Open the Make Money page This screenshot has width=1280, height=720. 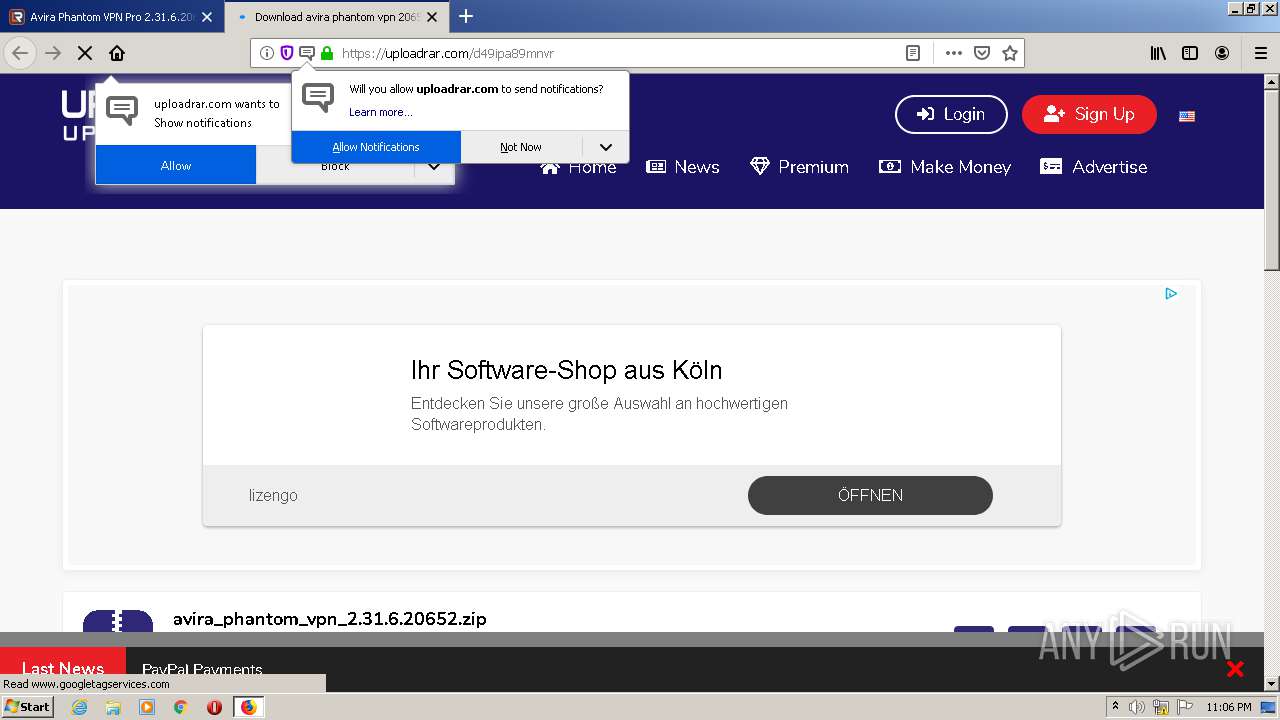(x=945, y=167)
